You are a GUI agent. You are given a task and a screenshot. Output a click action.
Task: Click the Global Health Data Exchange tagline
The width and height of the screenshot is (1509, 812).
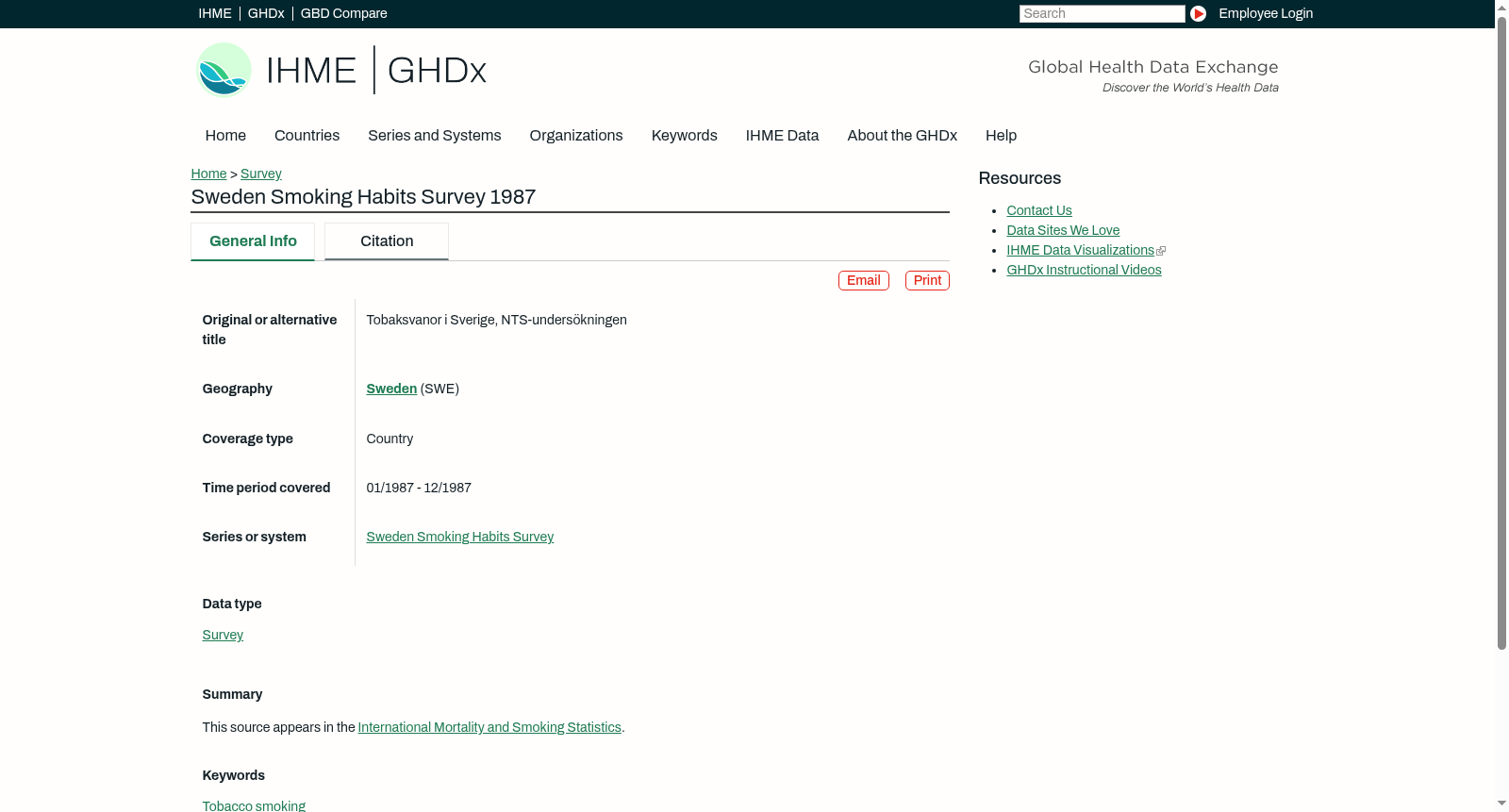[x=1152, y=67]
